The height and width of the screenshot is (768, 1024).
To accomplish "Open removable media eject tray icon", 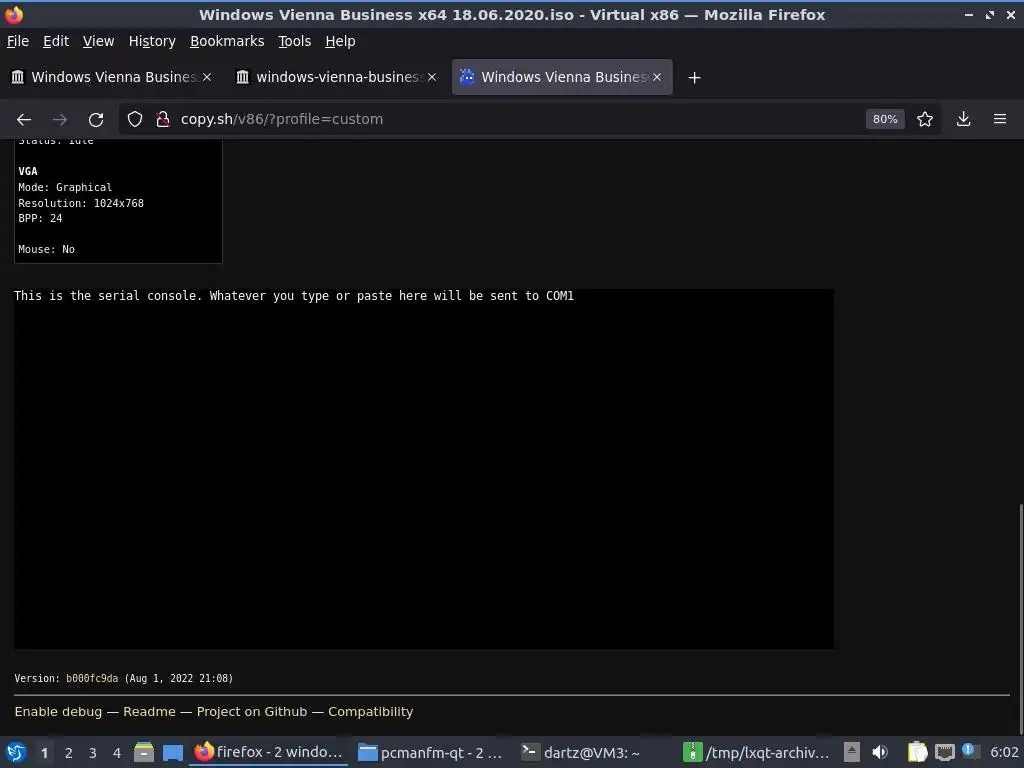I will 852,753.
